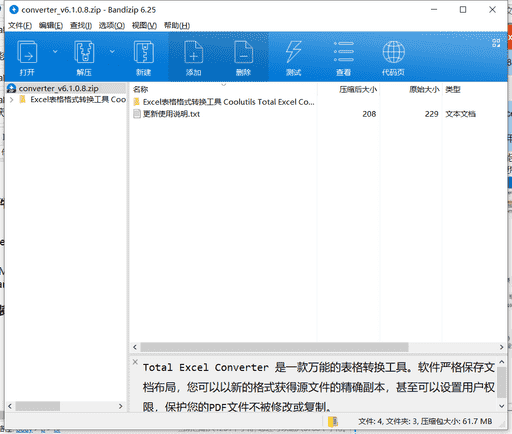Screen dimensions: 512x434
Task: Open the 查找(I) menu
Action: click(81, 25)
